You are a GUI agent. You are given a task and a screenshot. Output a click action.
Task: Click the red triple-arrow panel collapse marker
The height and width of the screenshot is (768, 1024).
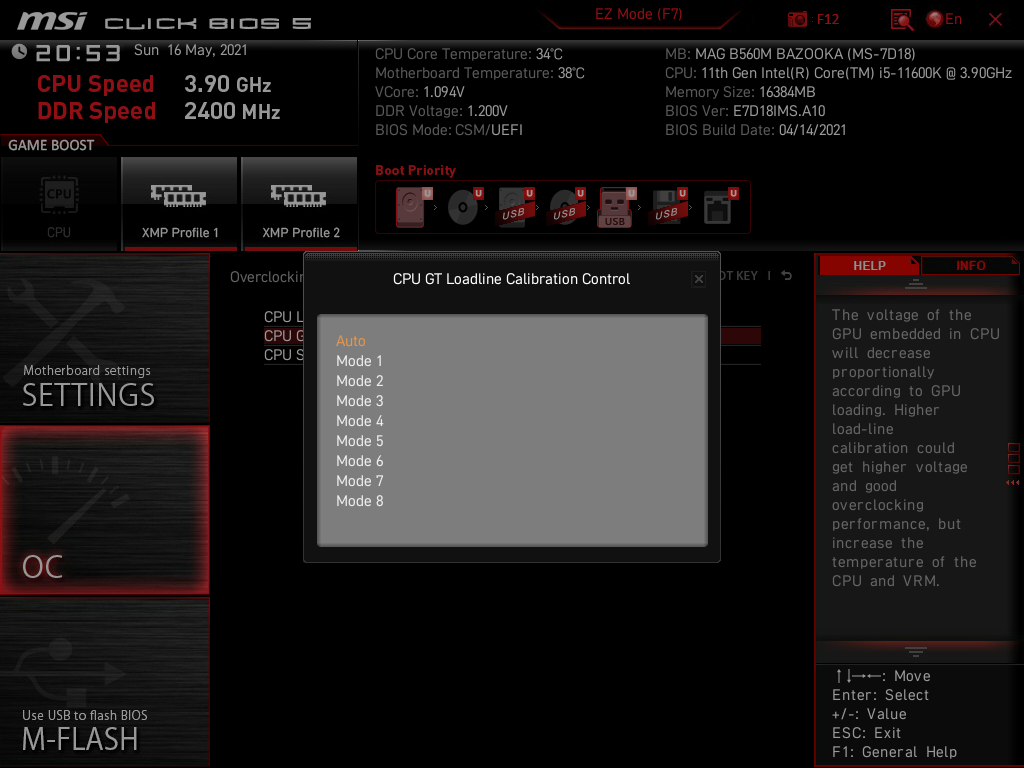(x=1013, y=483)
